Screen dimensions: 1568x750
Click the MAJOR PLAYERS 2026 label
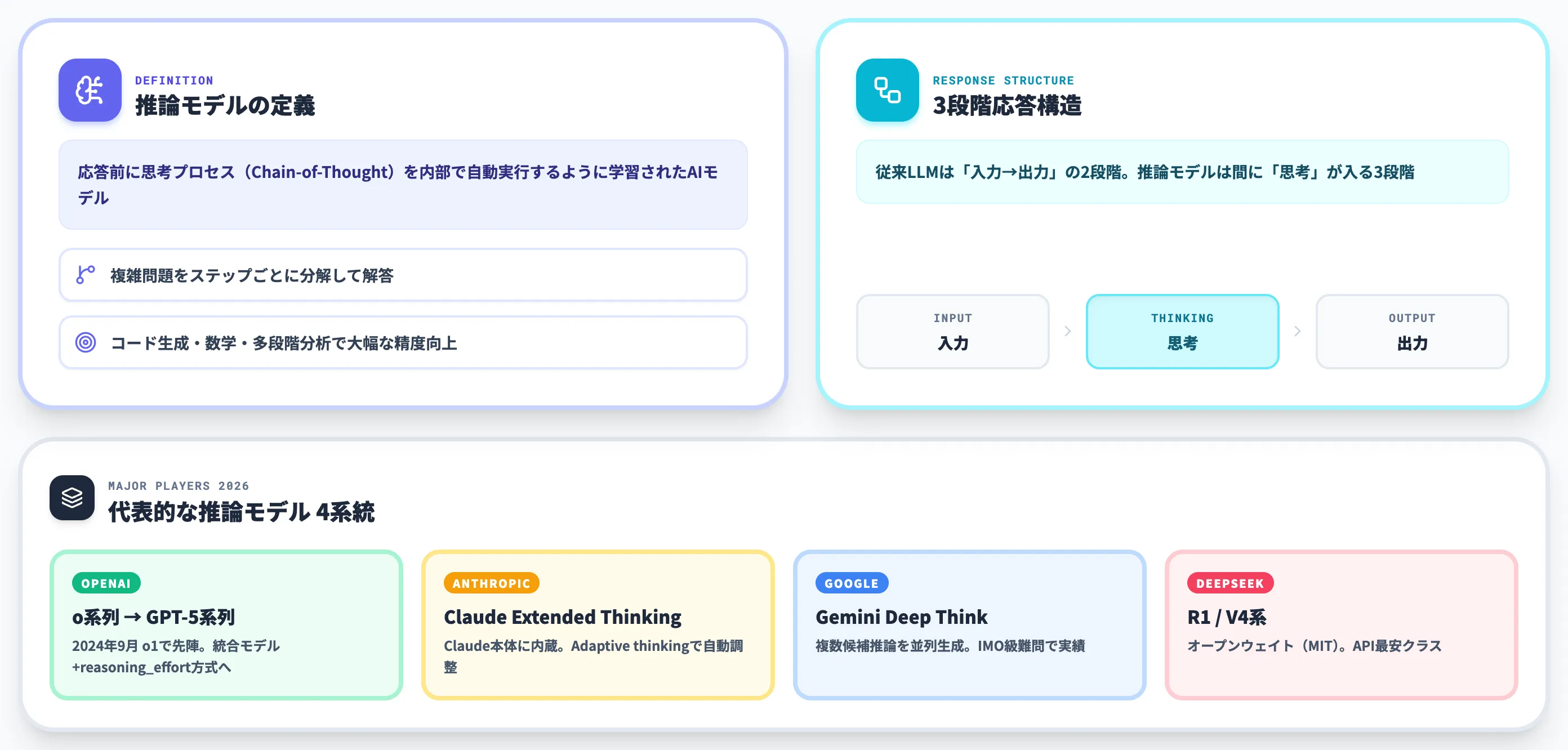(x=179, y=486)
